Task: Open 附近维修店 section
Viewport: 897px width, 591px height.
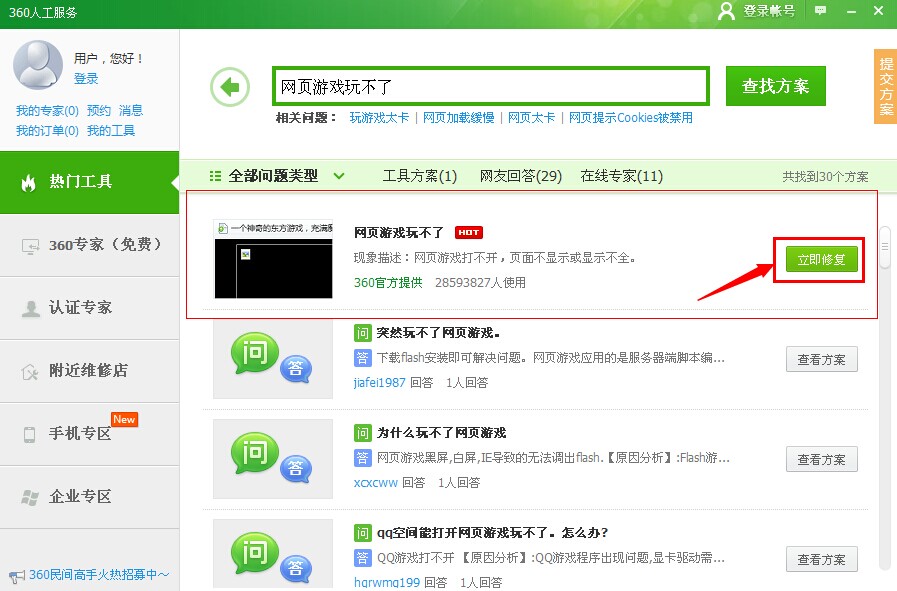Action: (x=89, y=371)
